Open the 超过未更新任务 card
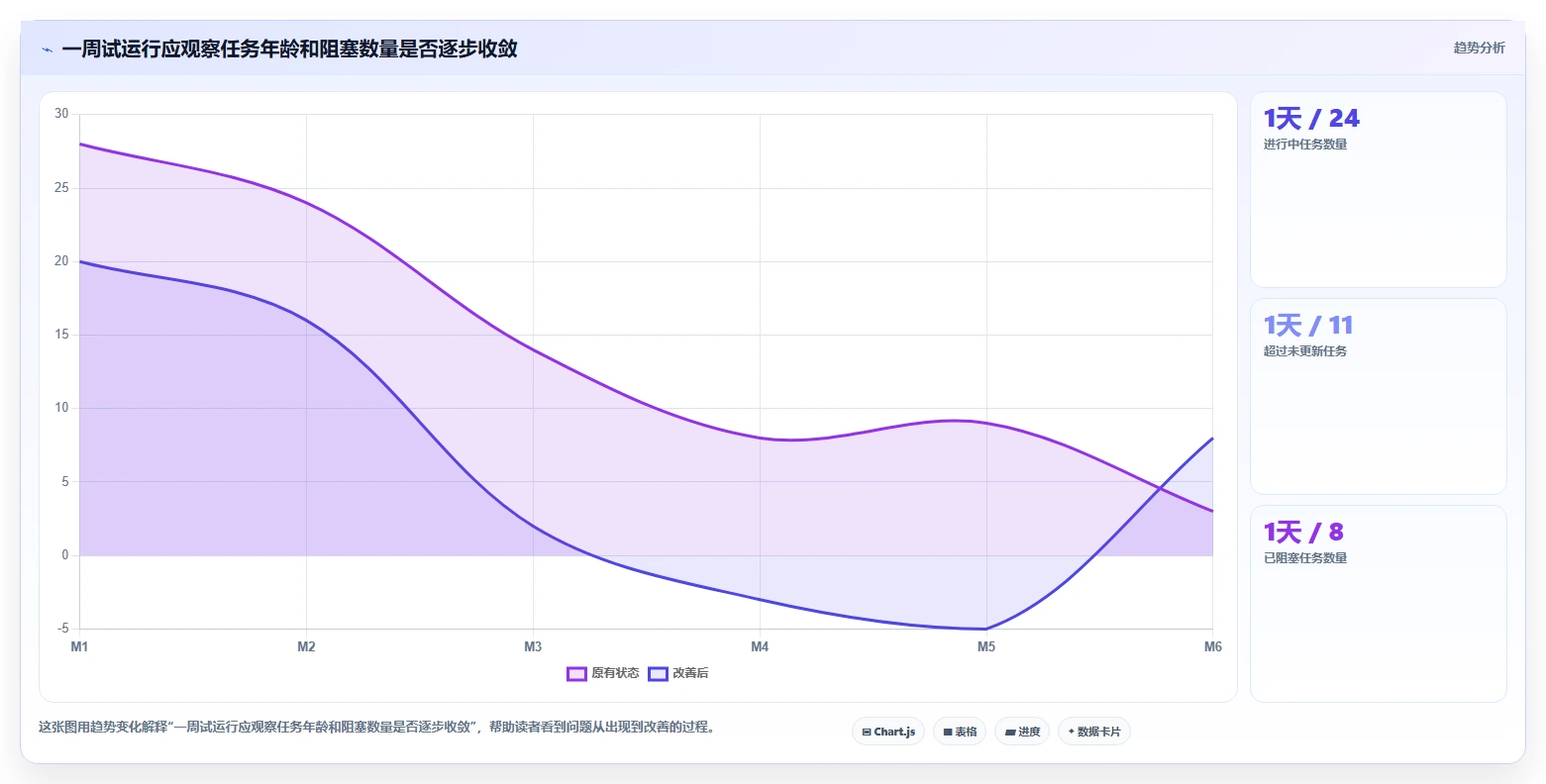1546x784 pixels. coord(1378,397)
